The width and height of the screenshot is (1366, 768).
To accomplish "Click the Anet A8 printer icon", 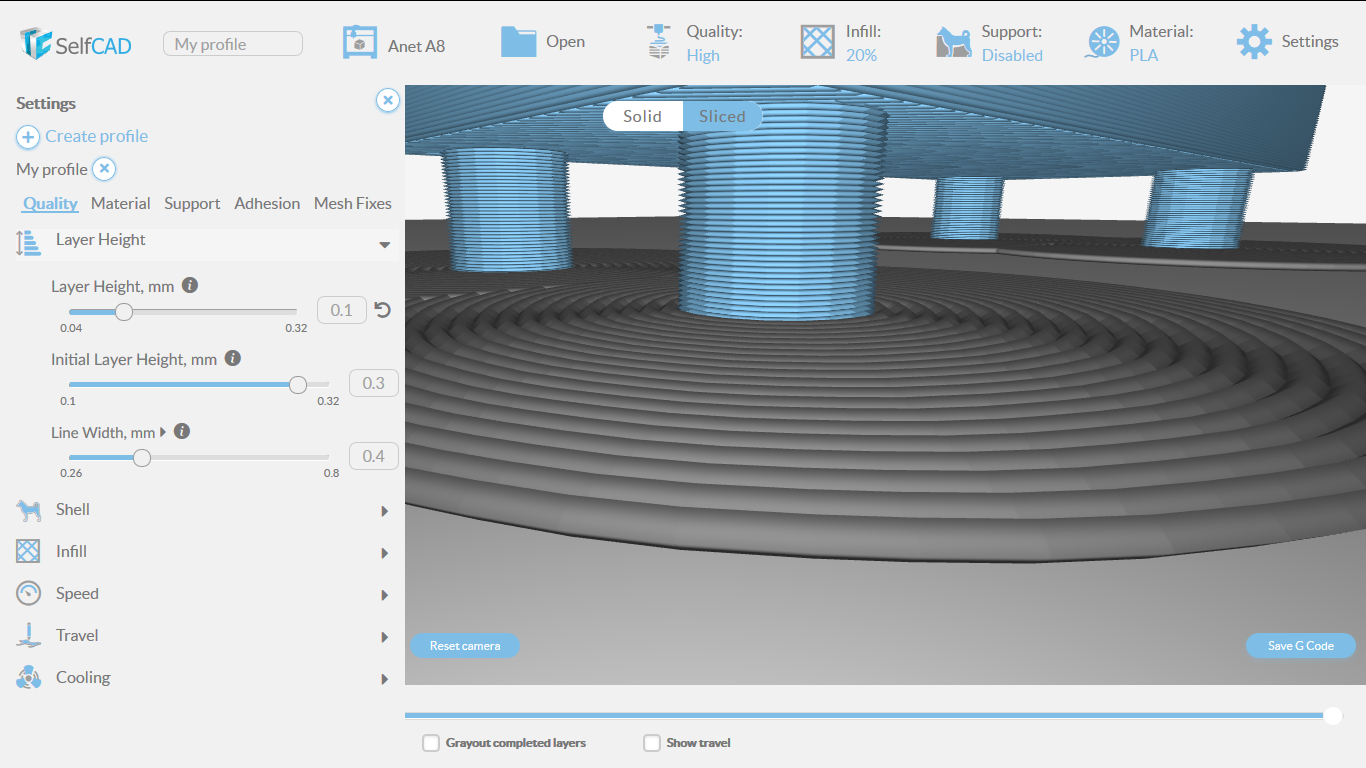I will pos(360,42).
